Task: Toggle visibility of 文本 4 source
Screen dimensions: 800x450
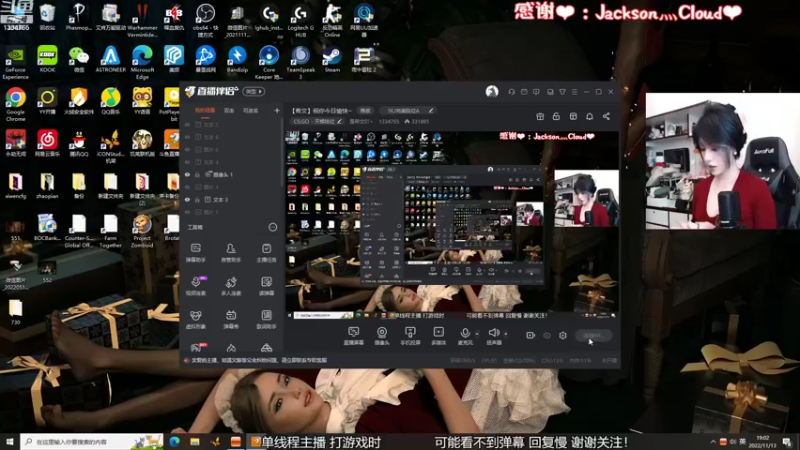Action: (x=187, y=162)
